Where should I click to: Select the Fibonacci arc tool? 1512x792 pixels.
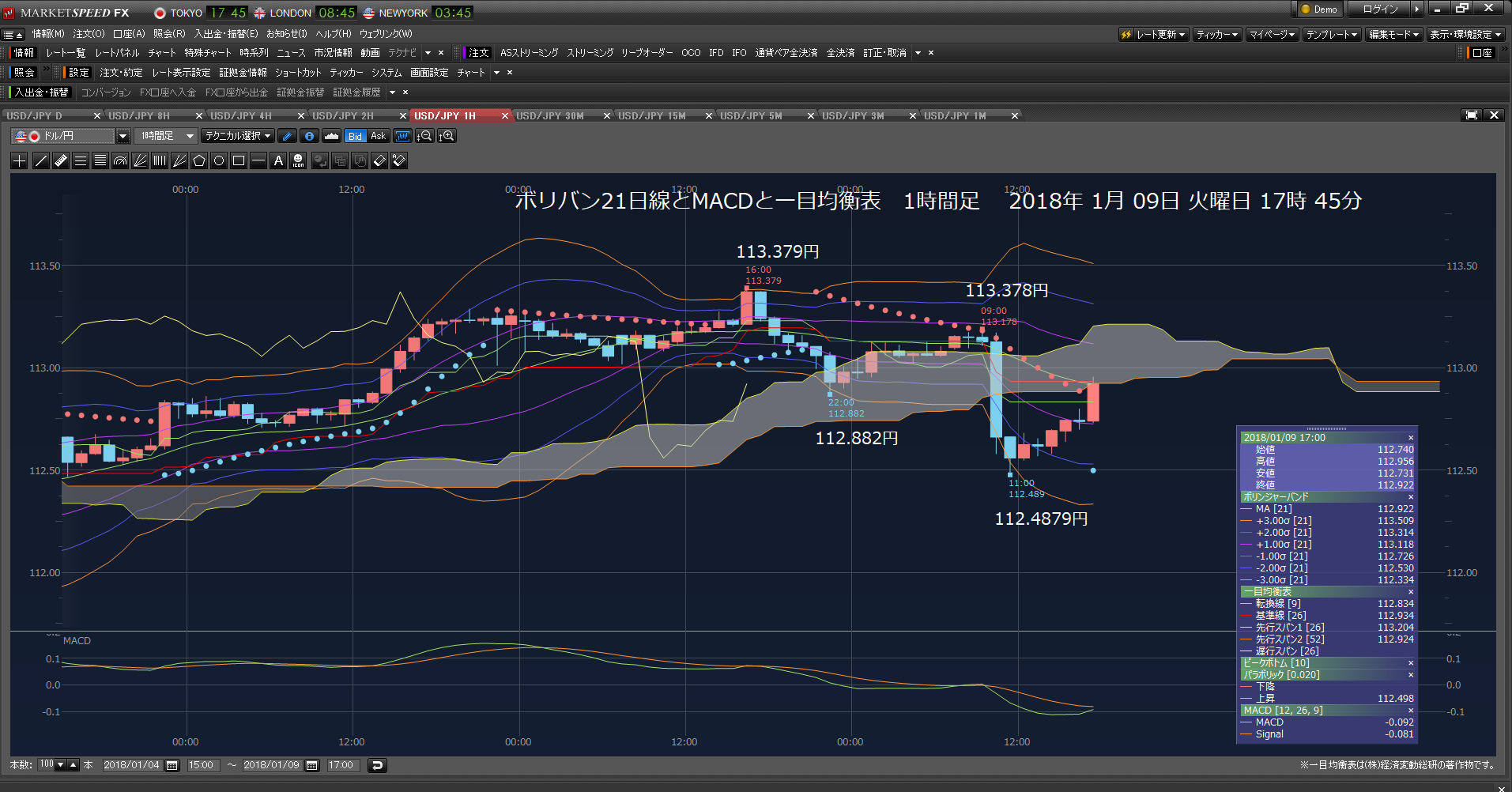(120, 160)
